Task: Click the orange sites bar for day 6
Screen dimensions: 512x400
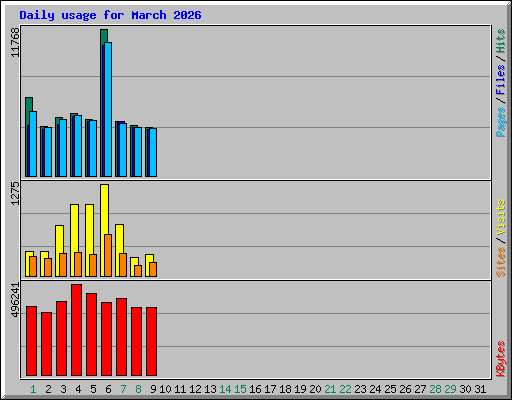Action: 108,255
